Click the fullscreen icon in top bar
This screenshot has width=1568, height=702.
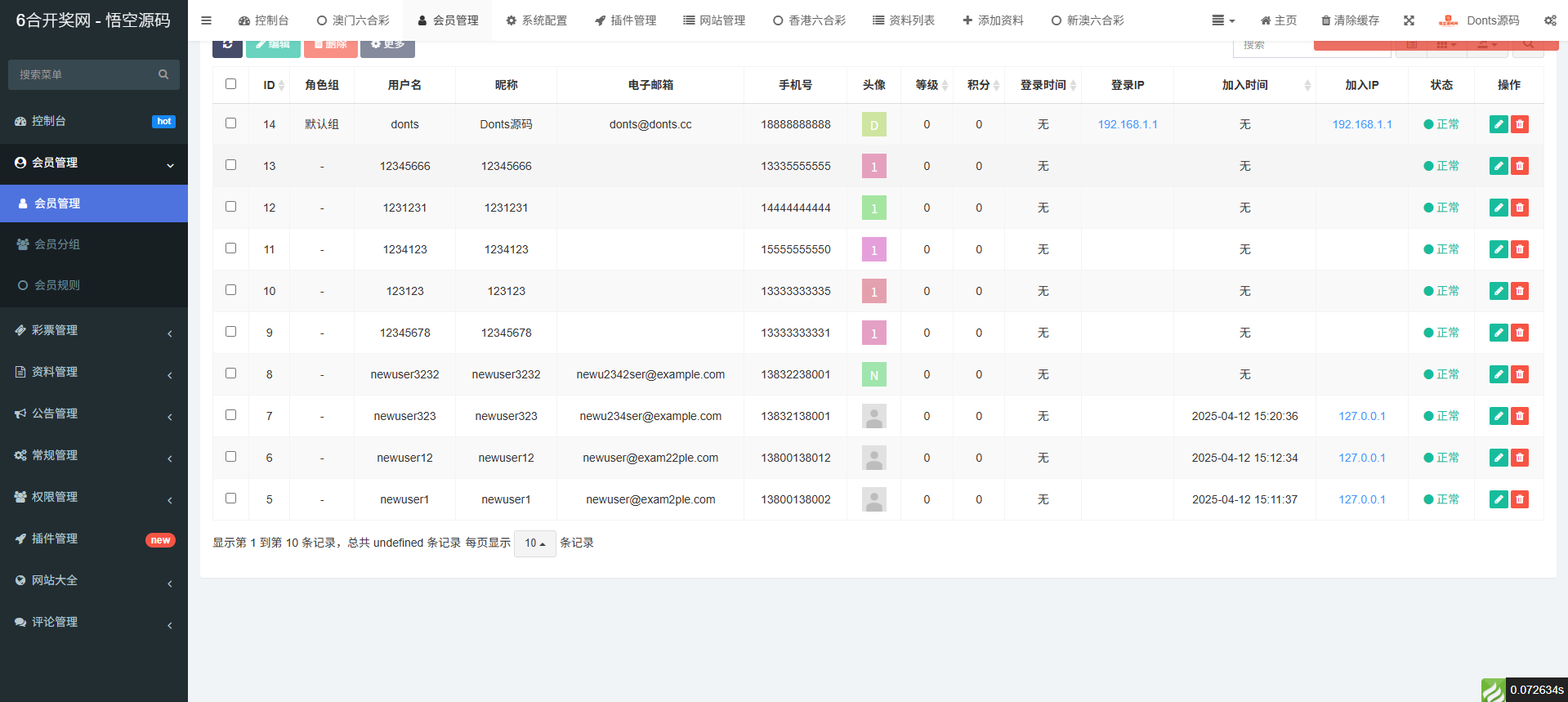(1409, 20)
